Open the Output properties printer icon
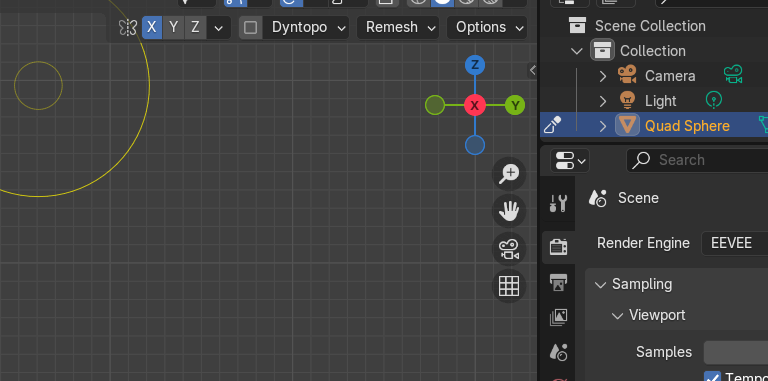This screenshot has height=381, width=768. (x=558, y=283)
